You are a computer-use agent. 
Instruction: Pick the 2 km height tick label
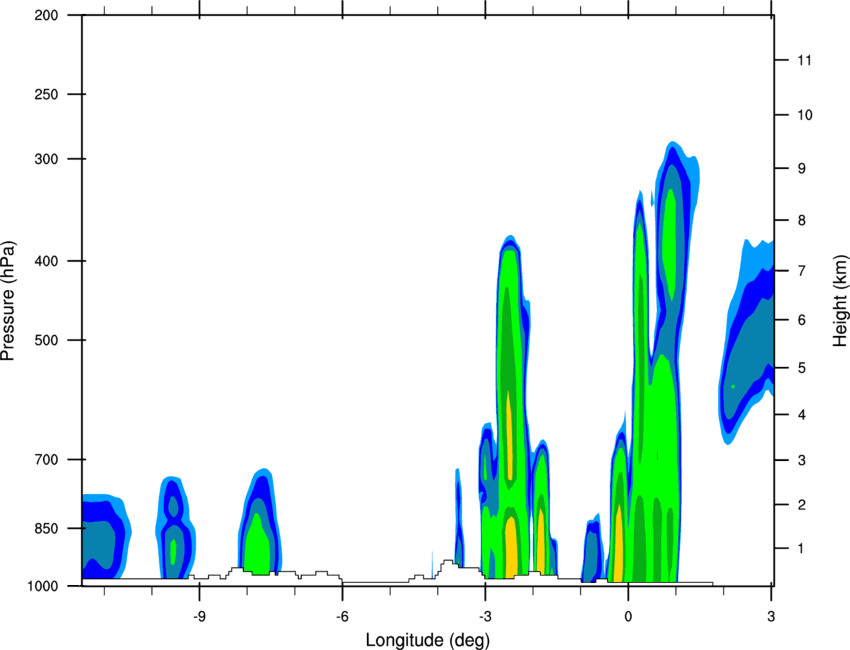coord(801,505)
